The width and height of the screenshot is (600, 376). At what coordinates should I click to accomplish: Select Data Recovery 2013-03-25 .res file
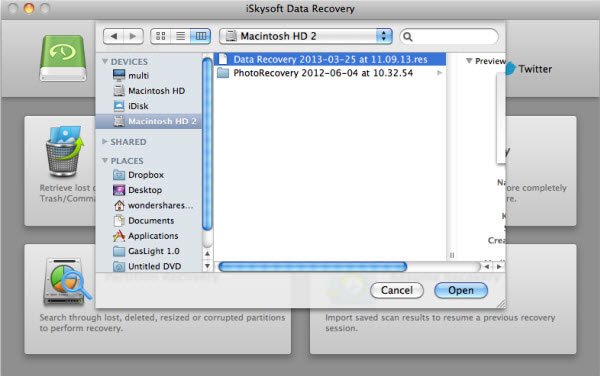pyautogui.click(x=330, y=59)
